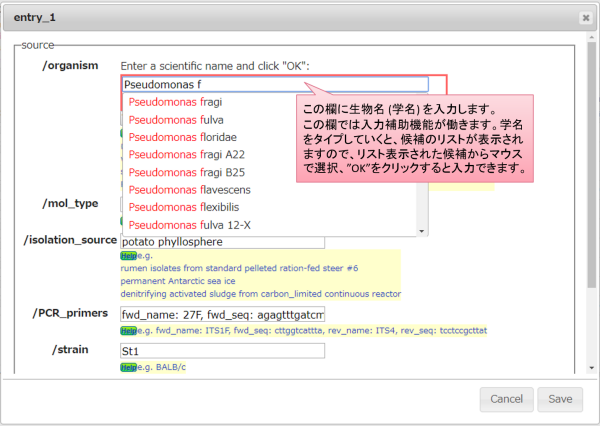Click example text "rumen isolates from standard pelleted"

pos(199,268)
